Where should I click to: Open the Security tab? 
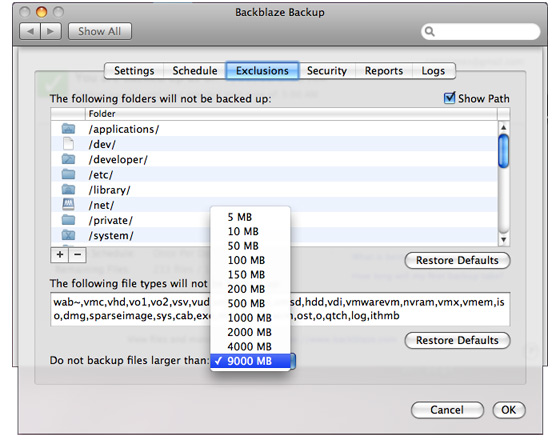pos(327,71)
